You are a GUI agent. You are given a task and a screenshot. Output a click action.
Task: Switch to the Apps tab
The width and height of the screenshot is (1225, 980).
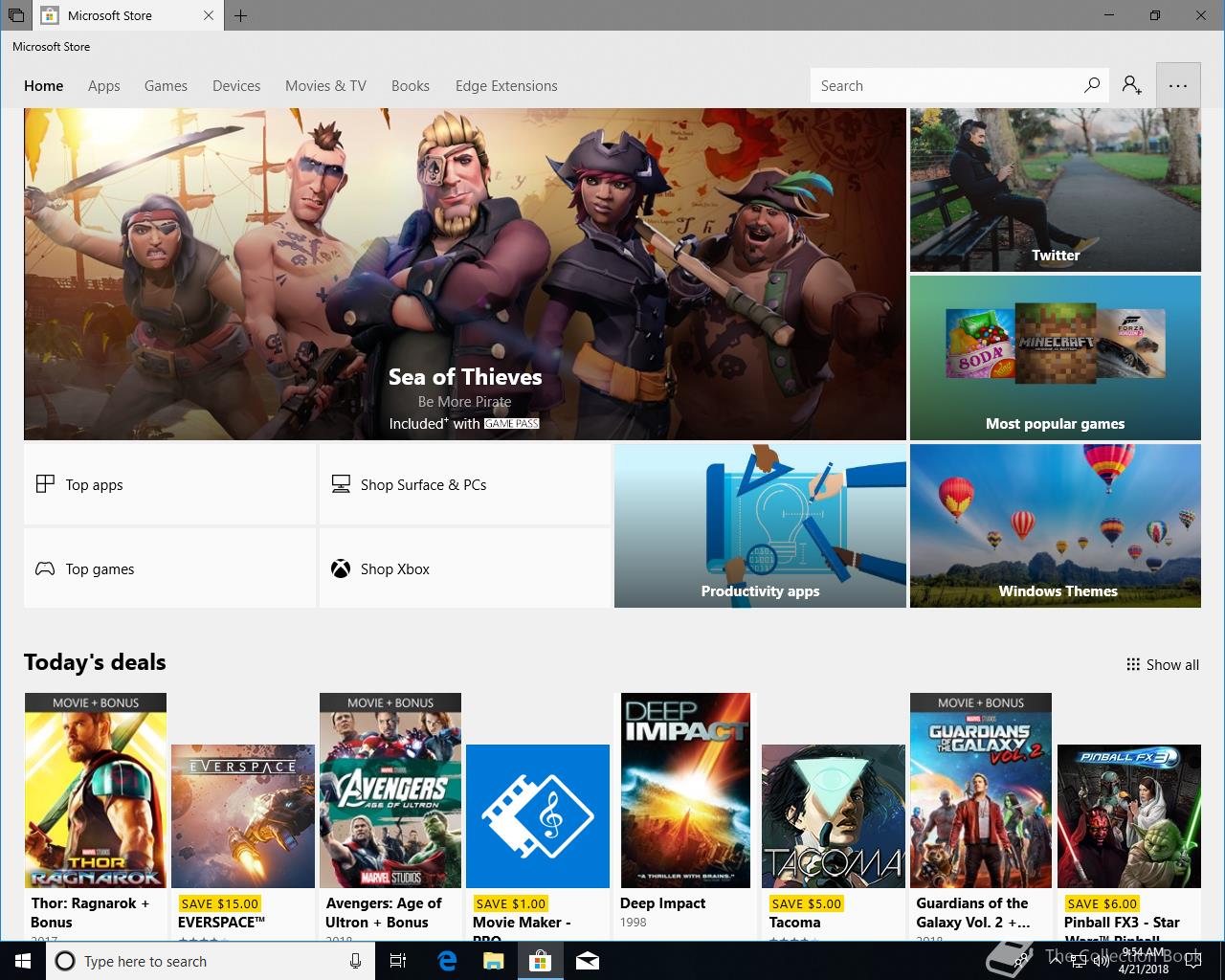(103, 85)
